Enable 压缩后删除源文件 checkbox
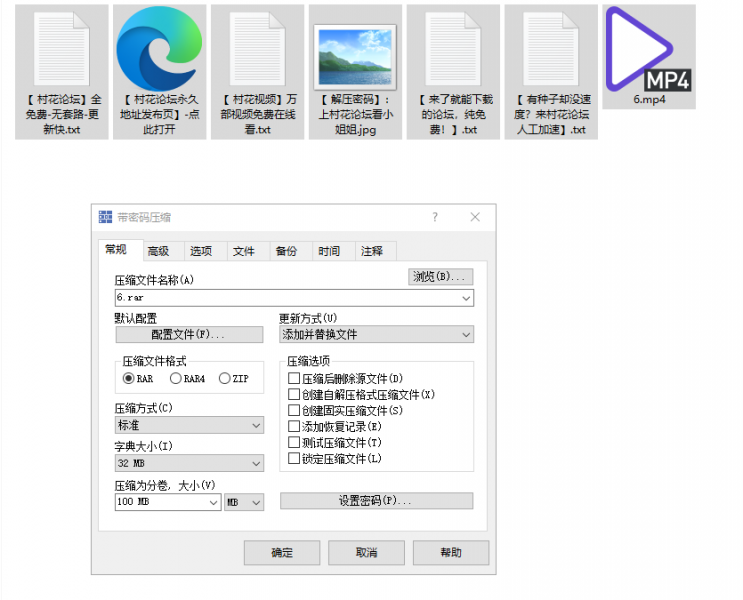743x600 pixels. tap(294, 379)
